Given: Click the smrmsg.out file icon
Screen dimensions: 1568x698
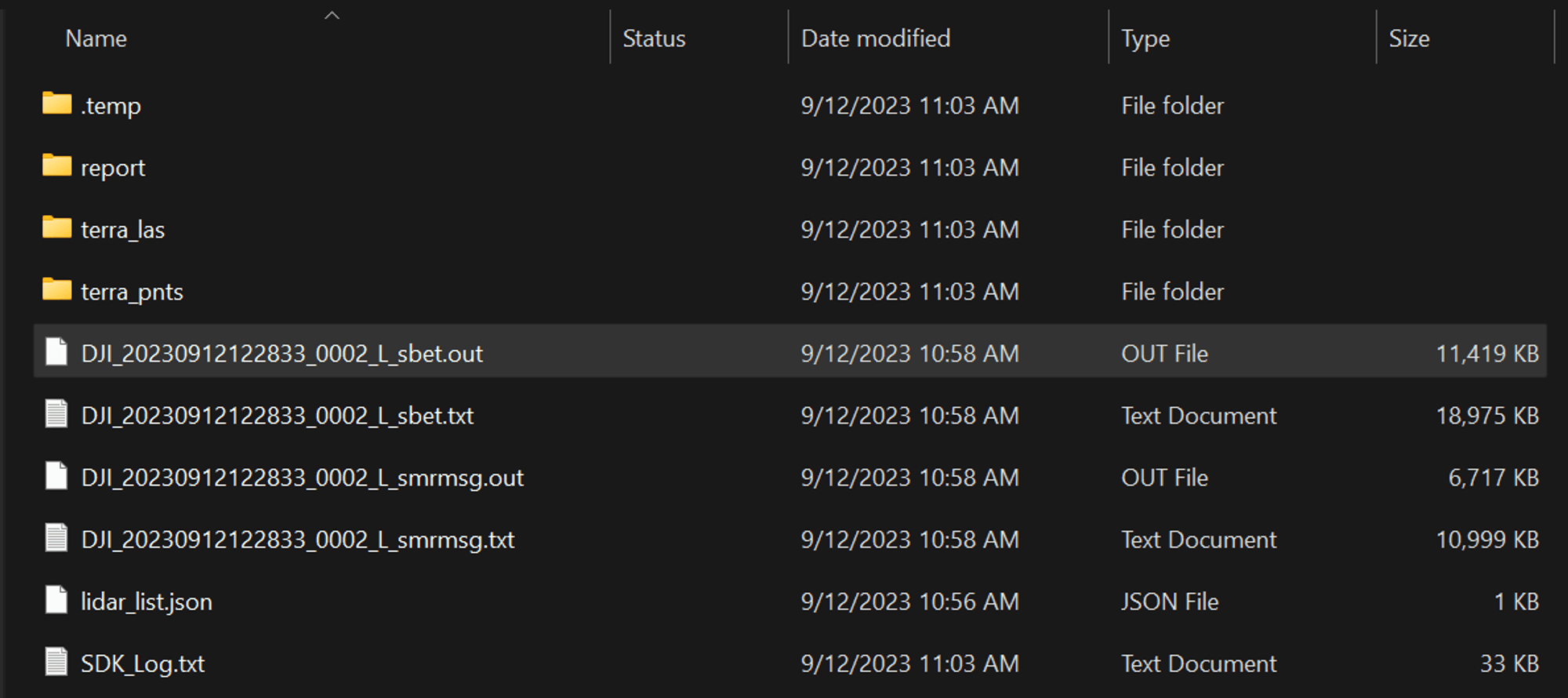Looking at the screenshot, I should pos(56,476).
